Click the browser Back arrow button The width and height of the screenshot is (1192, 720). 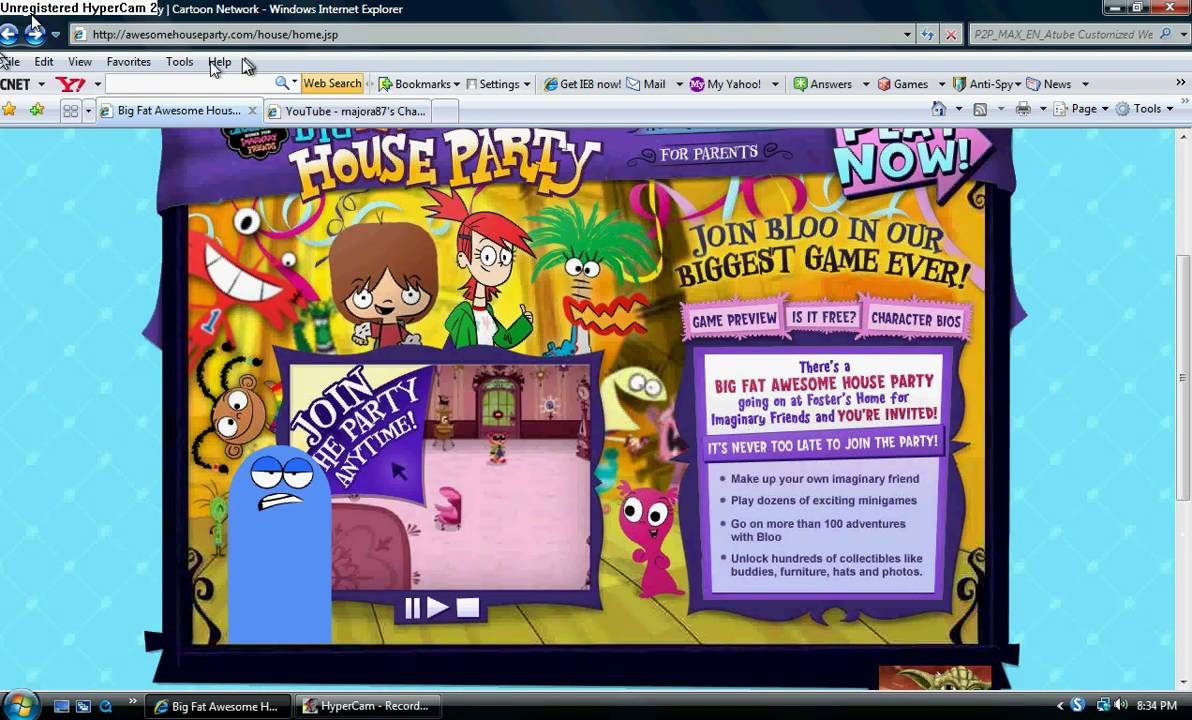click(8, 34)
